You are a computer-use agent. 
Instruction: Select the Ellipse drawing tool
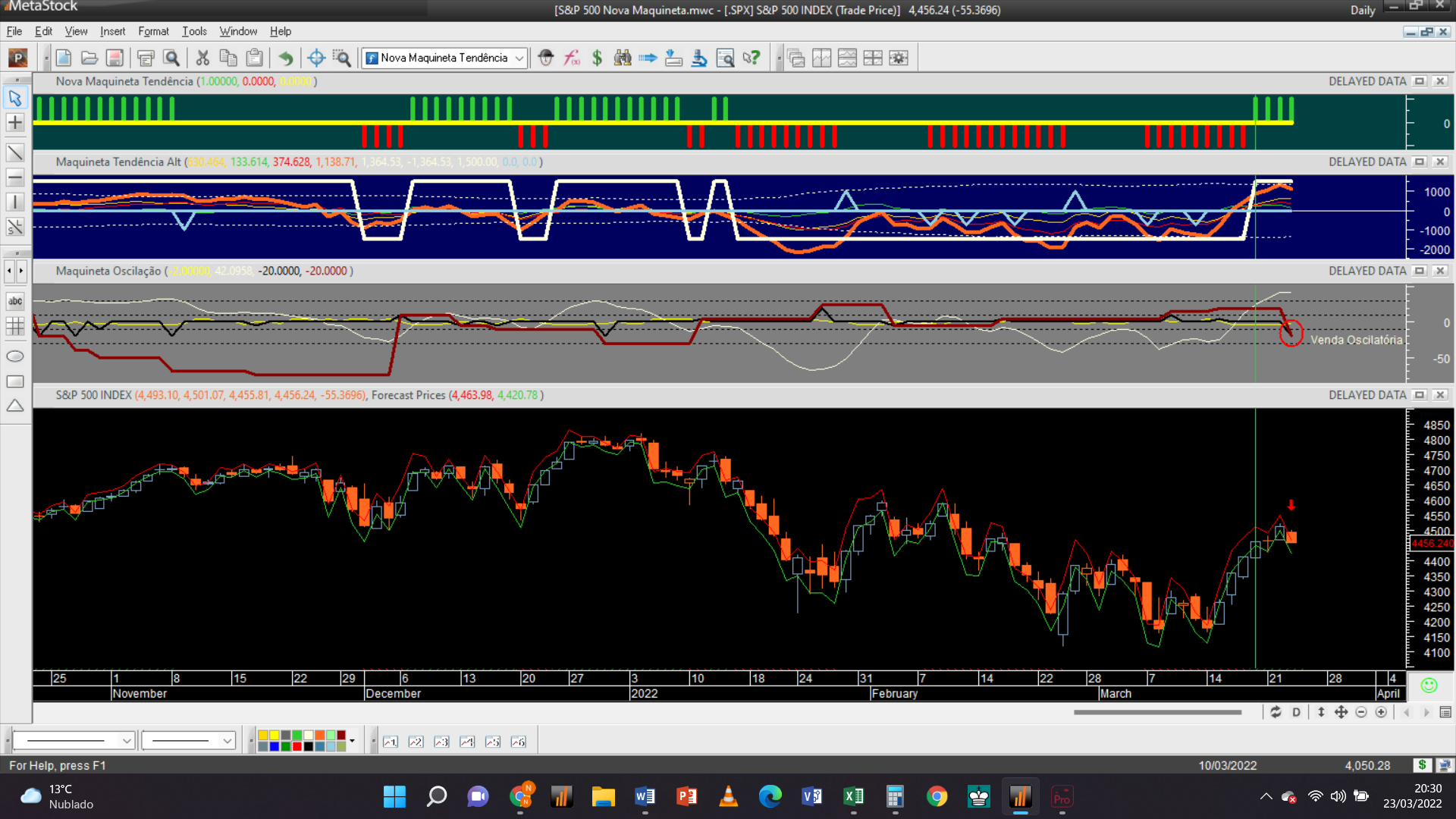pos(15,356)
